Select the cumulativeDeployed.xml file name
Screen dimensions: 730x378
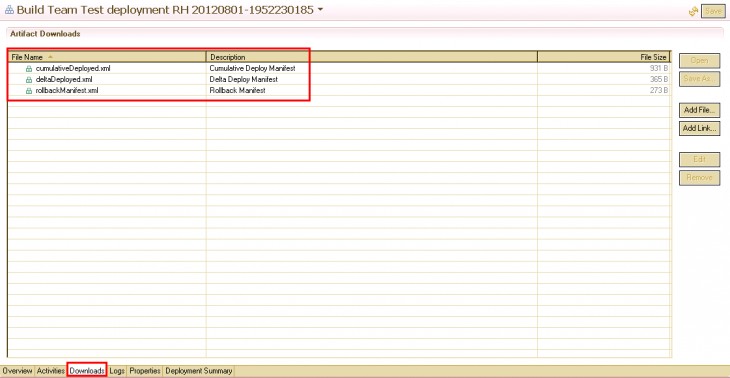73,68
